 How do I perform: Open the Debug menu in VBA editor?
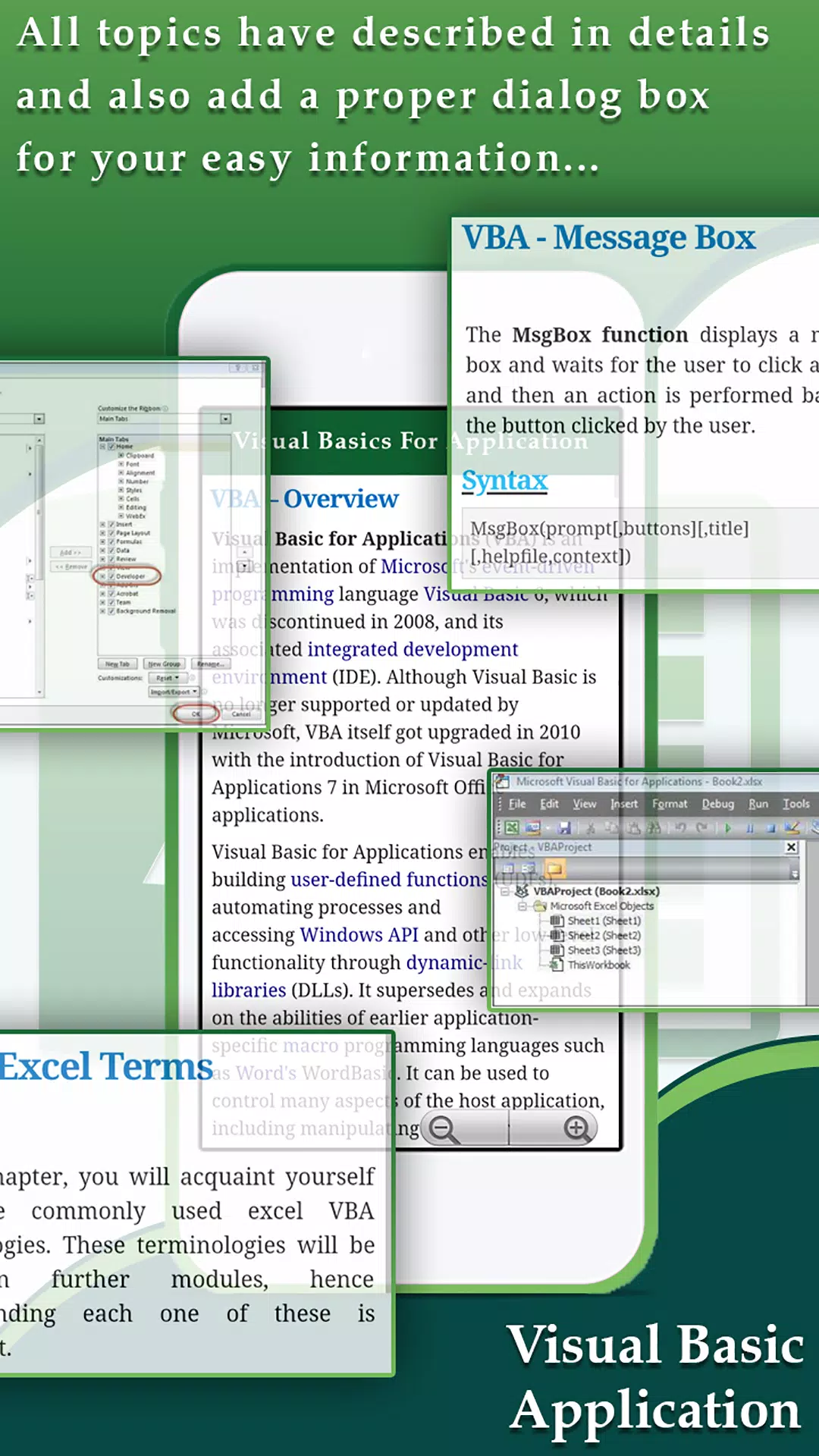point(718,804)
